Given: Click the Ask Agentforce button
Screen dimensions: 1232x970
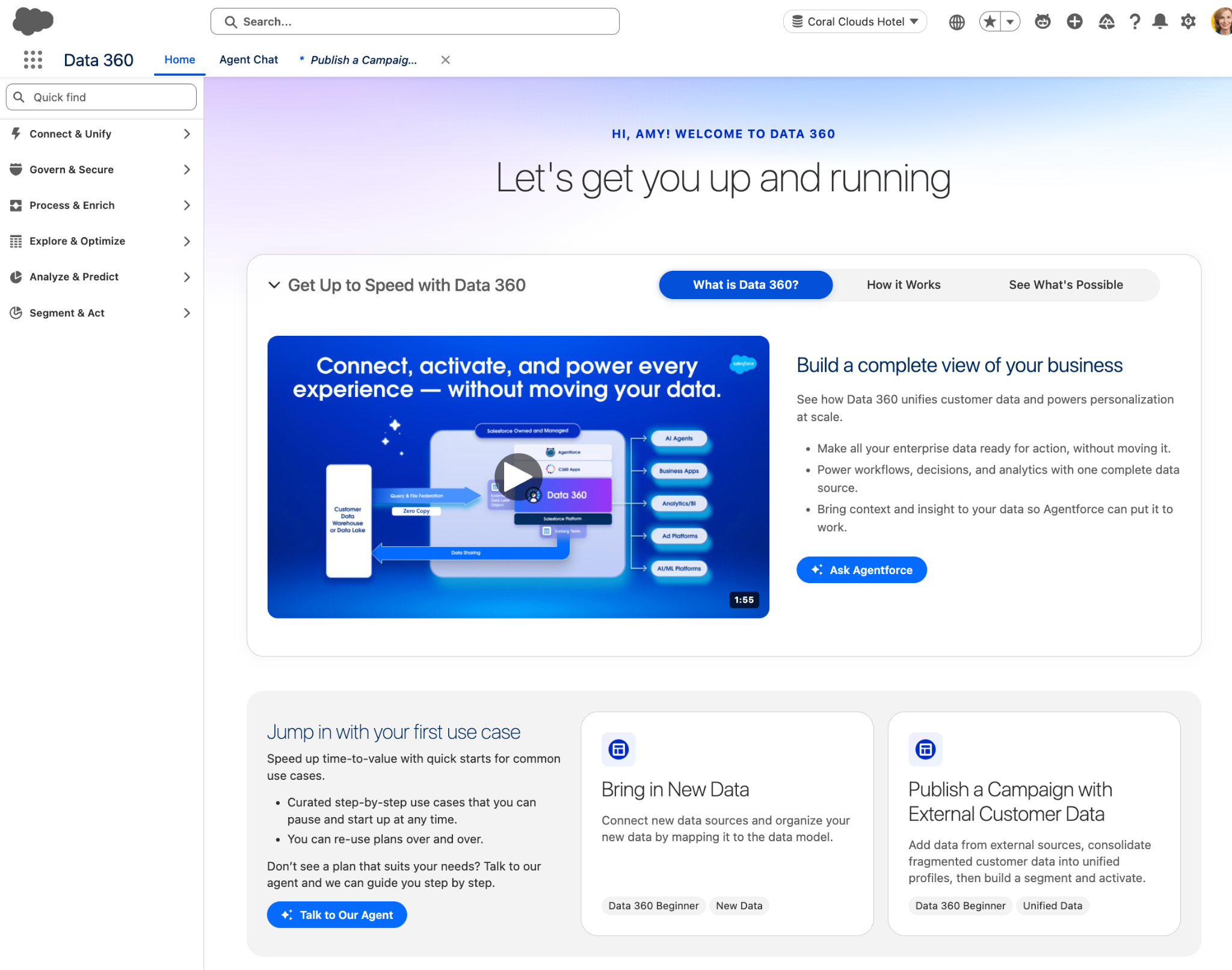Looking at the screenshot, I should 861,570.
